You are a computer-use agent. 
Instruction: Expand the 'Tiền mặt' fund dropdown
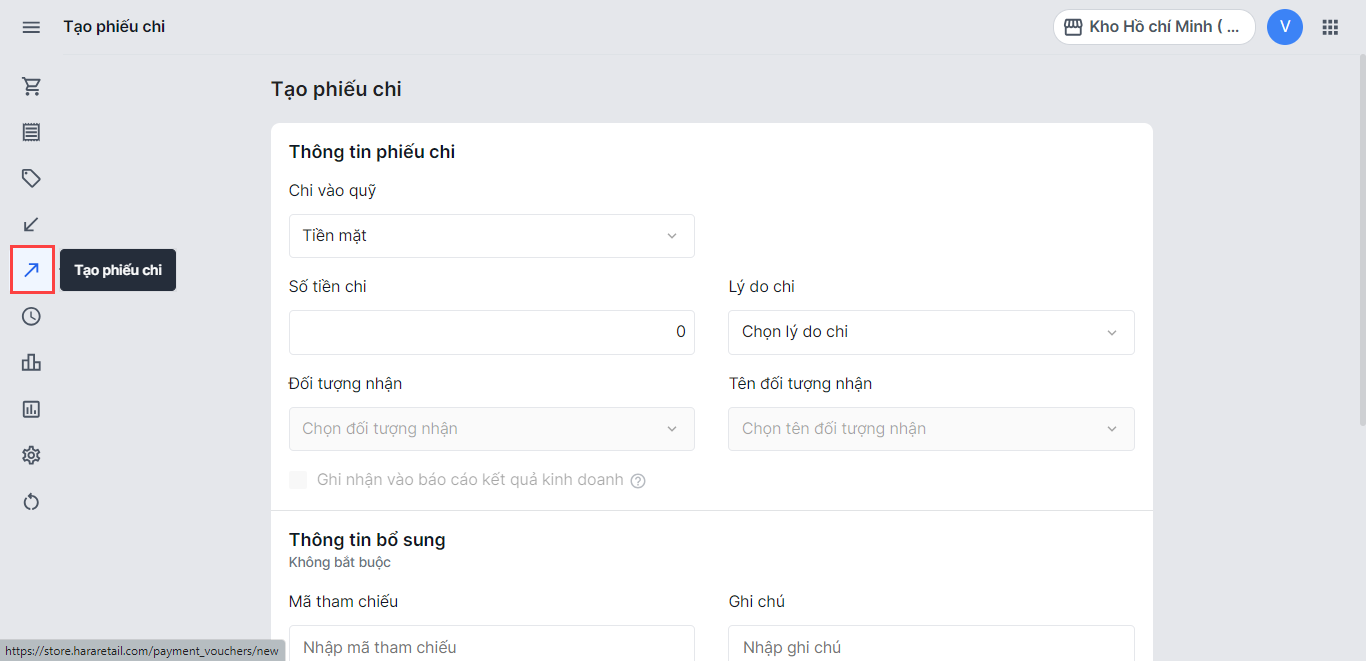click(491, 236)
